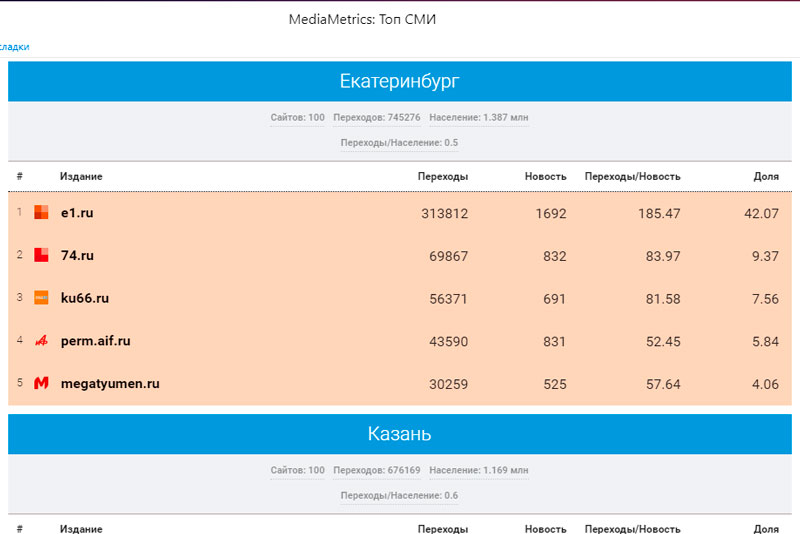Click the perm.aif.ru logo icon

[41, 341]
